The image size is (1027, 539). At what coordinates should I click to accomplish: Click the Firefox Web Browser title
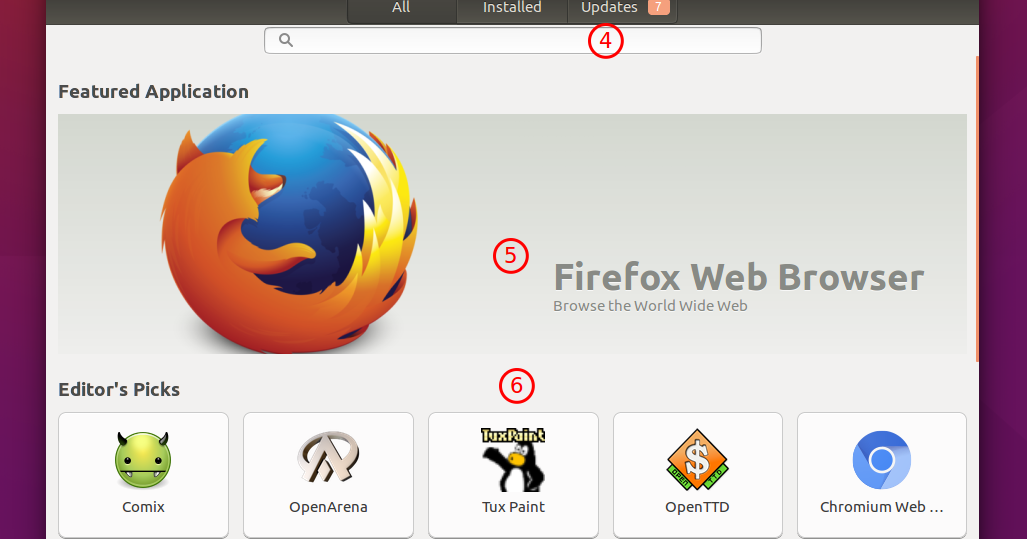point(739,277)
